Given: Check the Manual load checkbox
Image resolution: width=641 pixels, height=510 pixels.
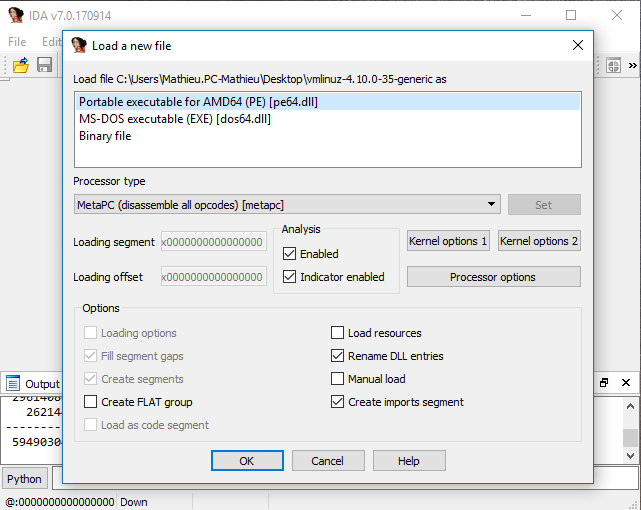Looking at the screenshot, I should point(338,379).
